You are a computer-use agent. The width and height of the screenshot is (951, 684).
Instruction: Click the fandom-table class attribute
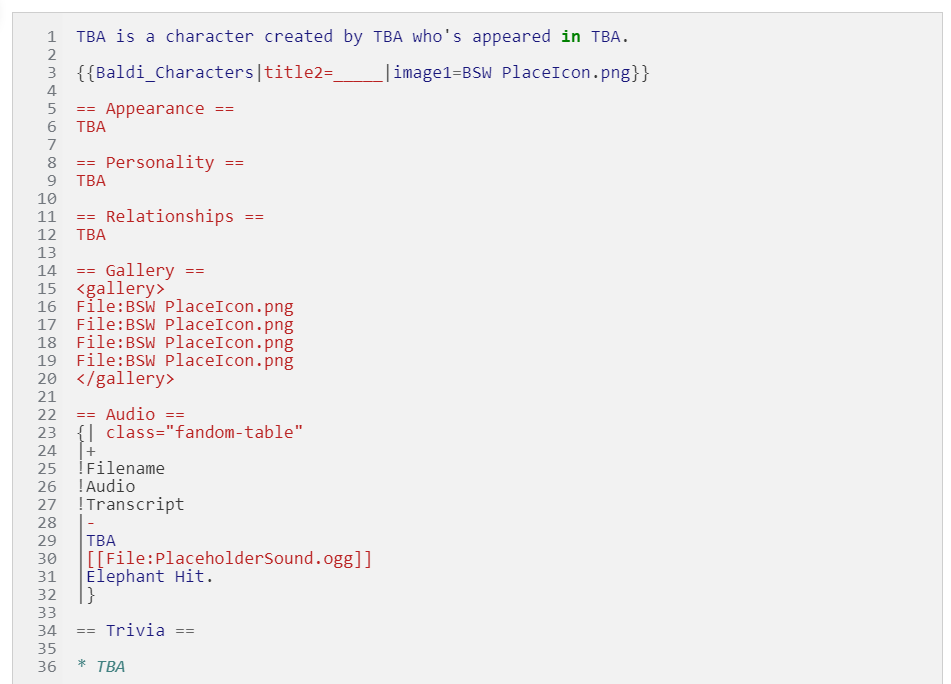[204, 433]
